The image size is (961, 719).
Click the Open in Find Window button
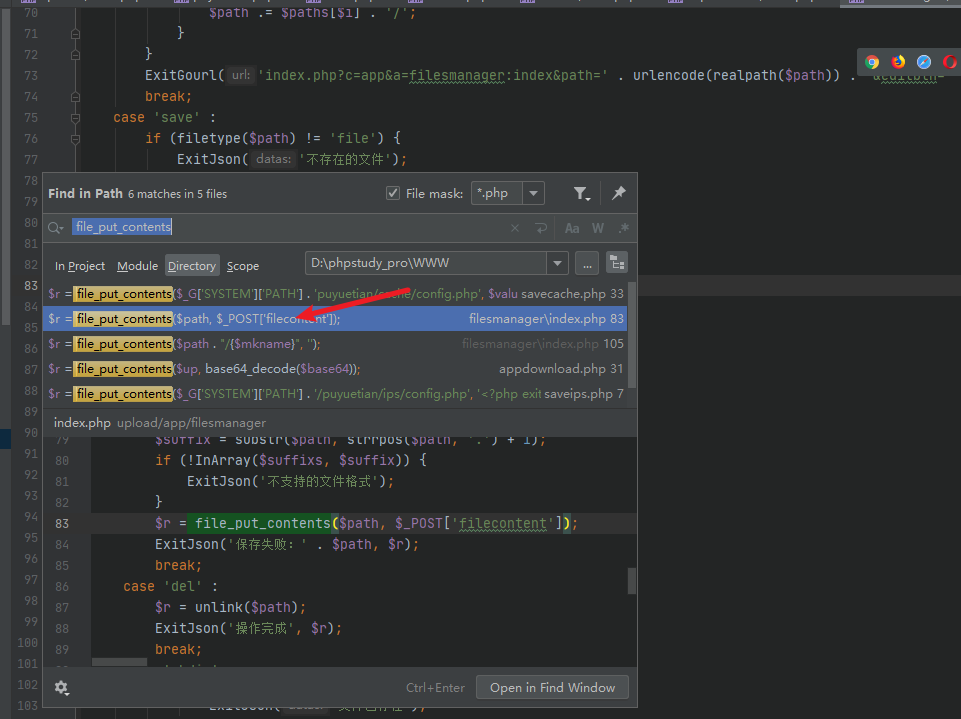552,688
